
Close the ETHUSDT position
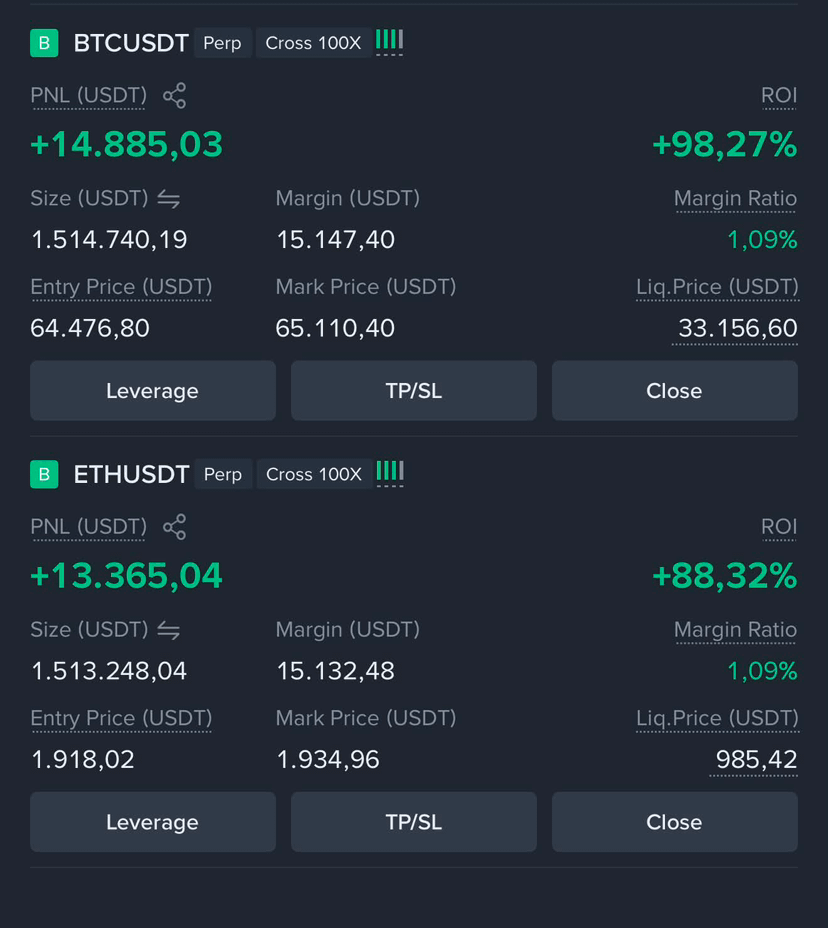(675, 822)
